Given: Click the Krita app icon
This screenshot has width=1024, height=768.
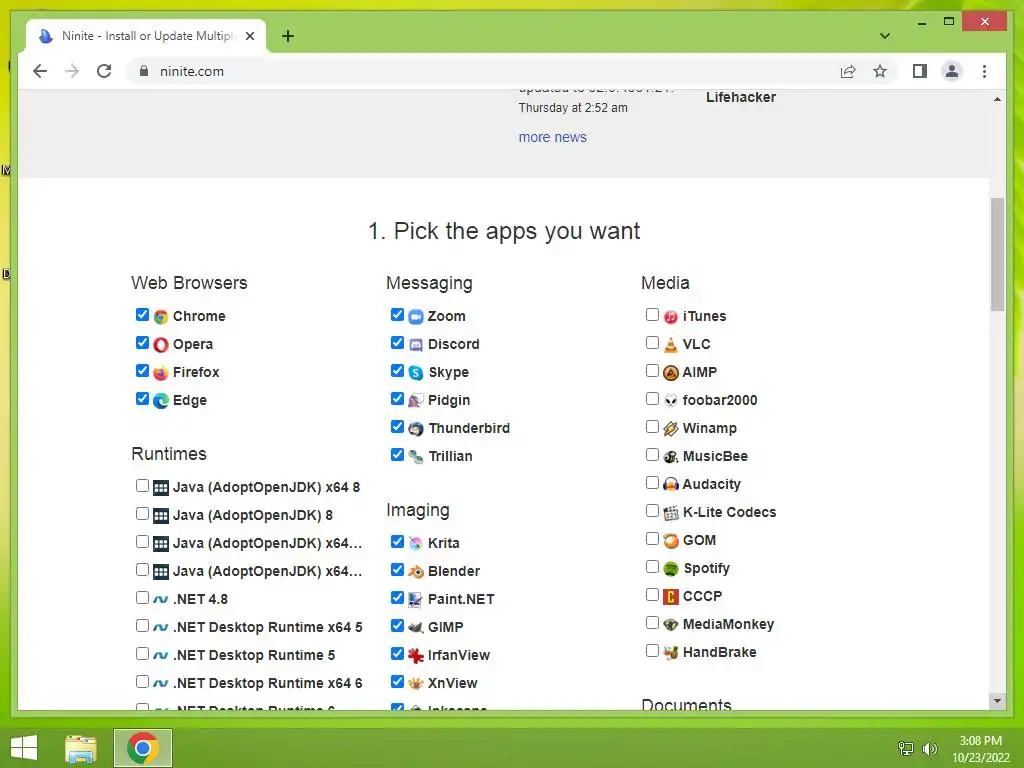Looking at the screenshot, I should [416, 543].
